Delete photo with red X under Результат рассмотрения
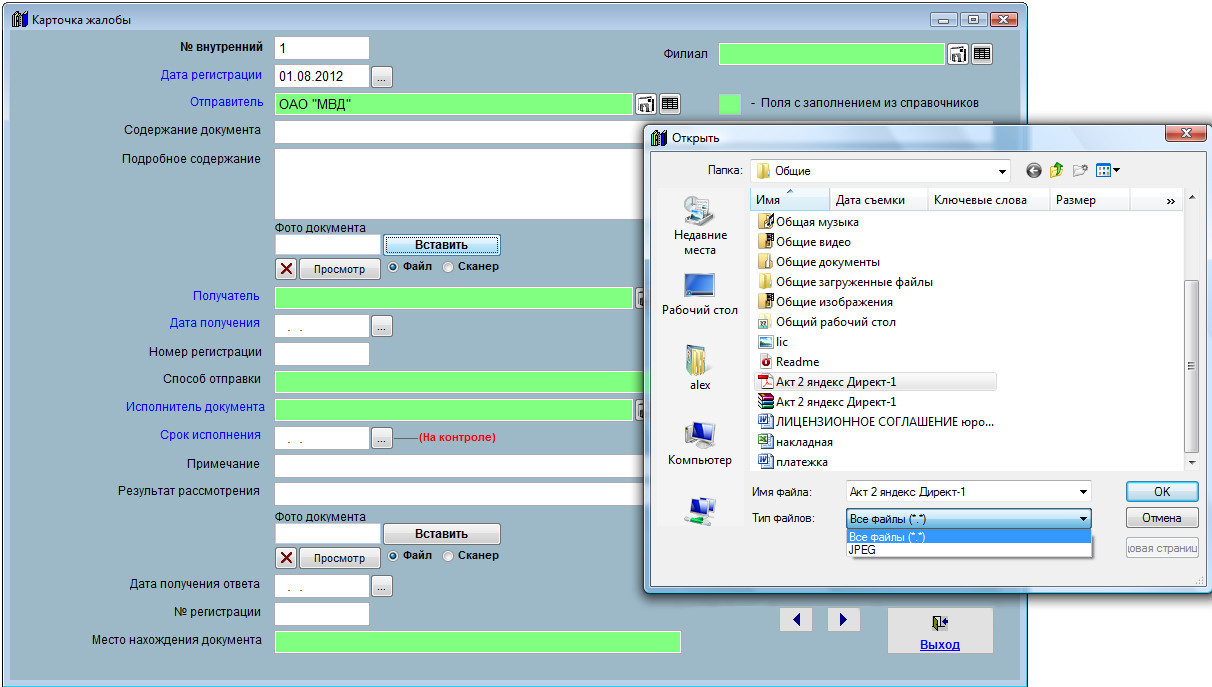The height and width of the screenshot is (687, 1212). tap(286, 557)
